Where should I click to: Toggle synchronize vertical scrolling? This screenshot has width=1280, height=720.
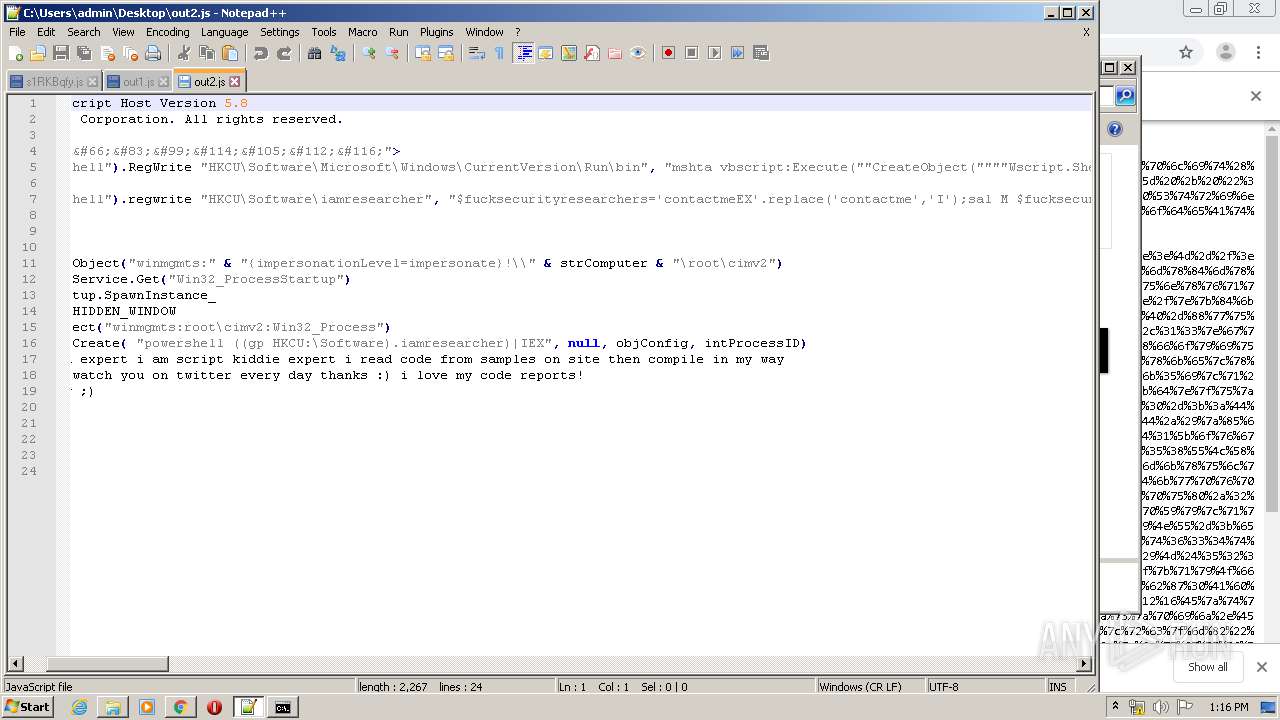pos(423,53)
